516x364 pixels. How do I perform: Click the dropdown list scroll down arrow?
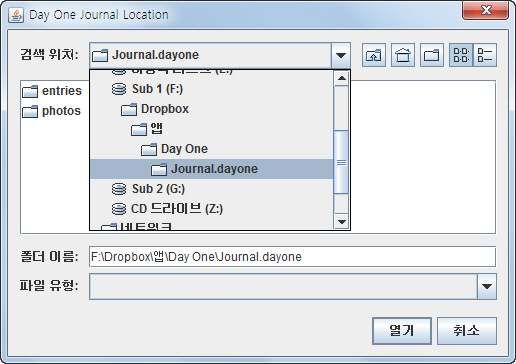[x=341, y=222]
